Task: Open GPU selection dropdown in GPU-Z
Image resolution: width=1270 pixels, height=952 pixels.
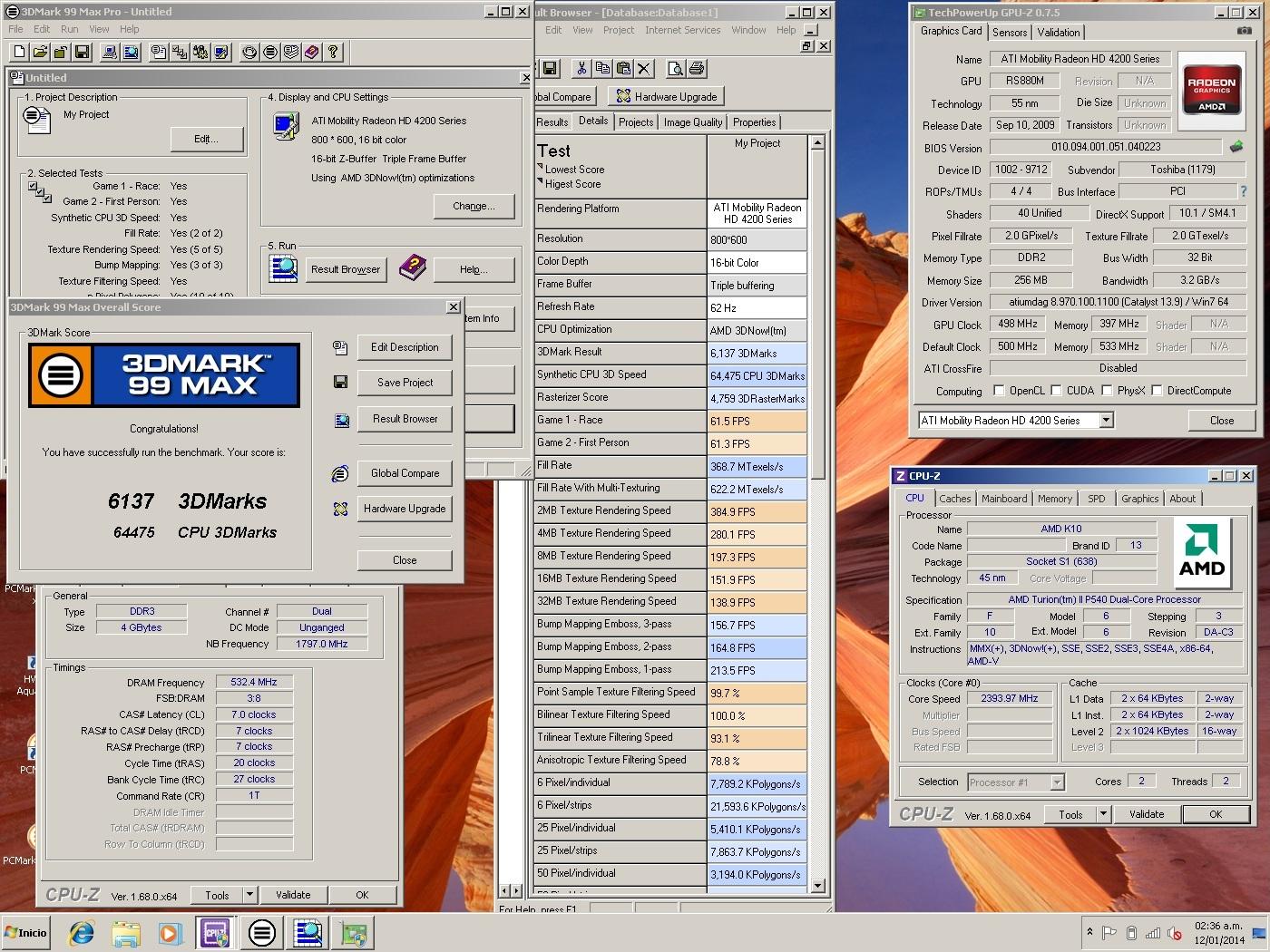Action: tap(1106, 420)
